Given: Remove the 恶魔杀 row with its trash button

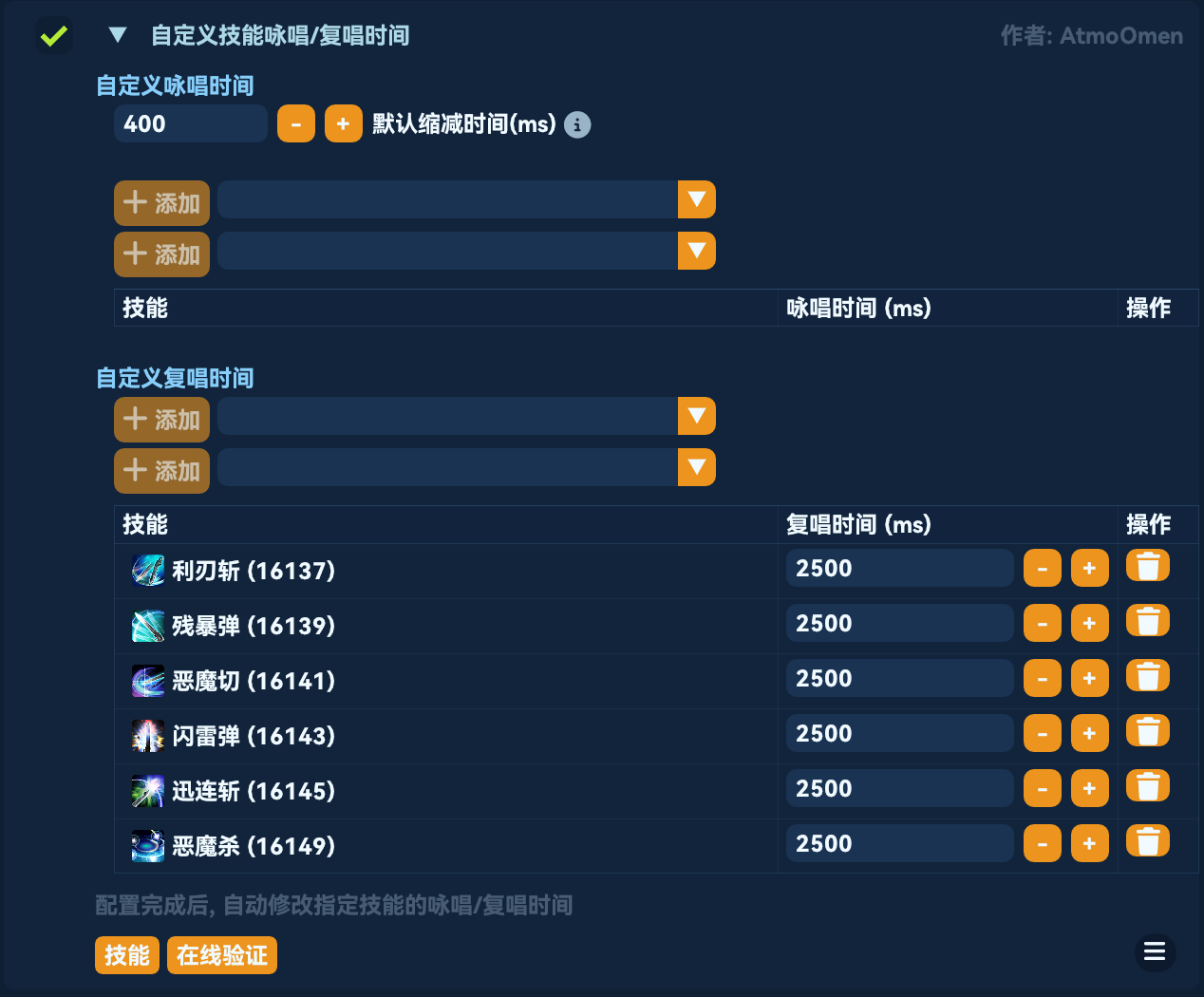Looking at the screenshot, I should click(x=1148, y=840).
